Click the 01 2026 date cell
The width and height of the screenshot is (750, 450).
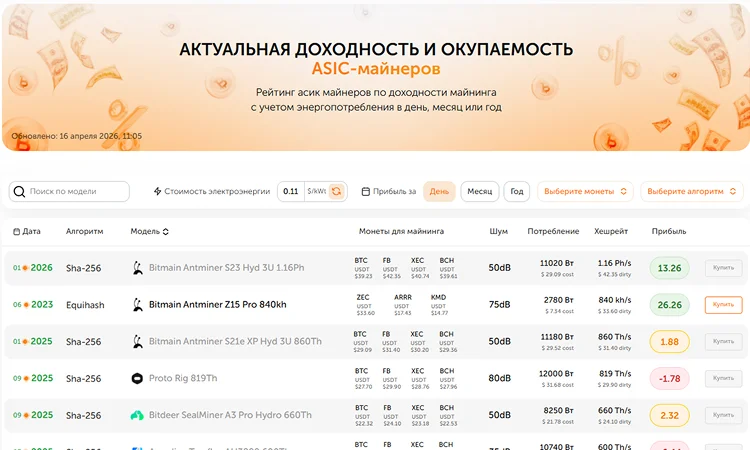[x=33, y=268]
